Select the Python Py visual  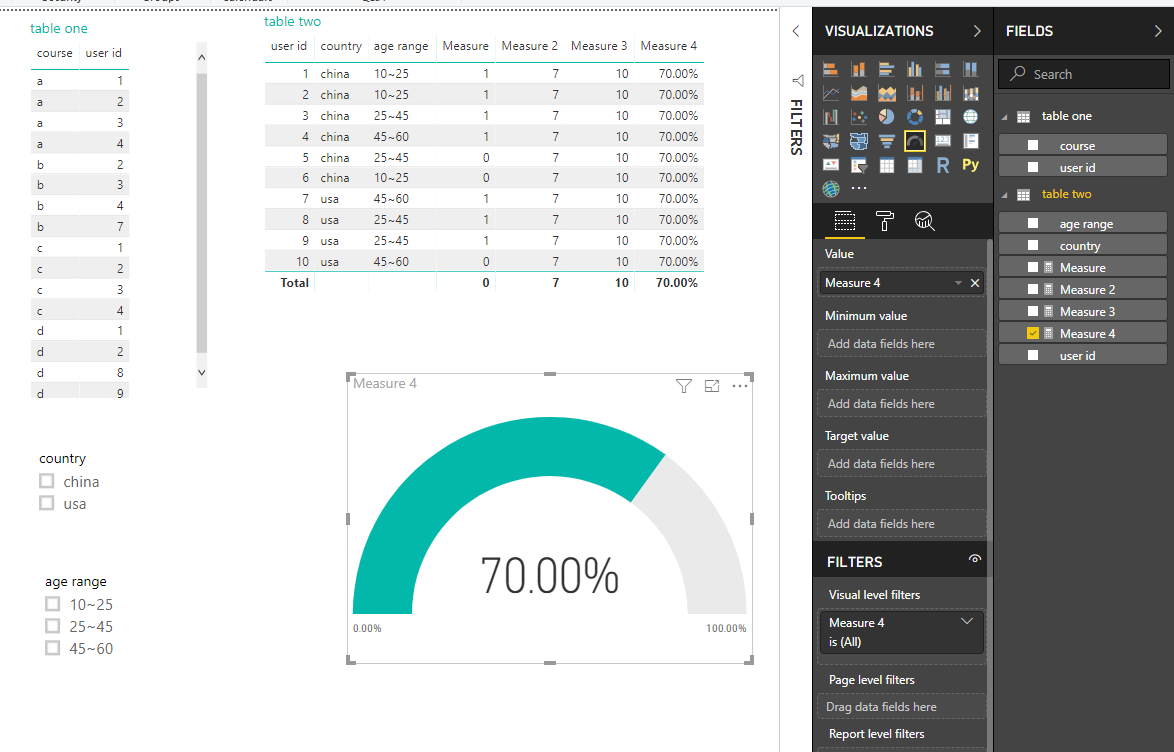tap(970, 165)
